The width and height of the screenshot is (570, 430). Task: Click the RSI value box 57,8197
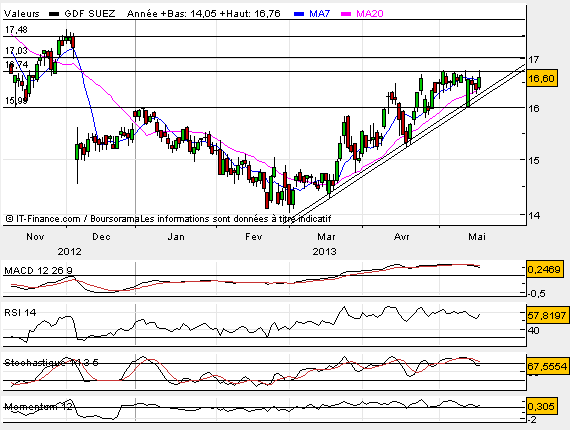pyautogui.click(x=547, y=315)
